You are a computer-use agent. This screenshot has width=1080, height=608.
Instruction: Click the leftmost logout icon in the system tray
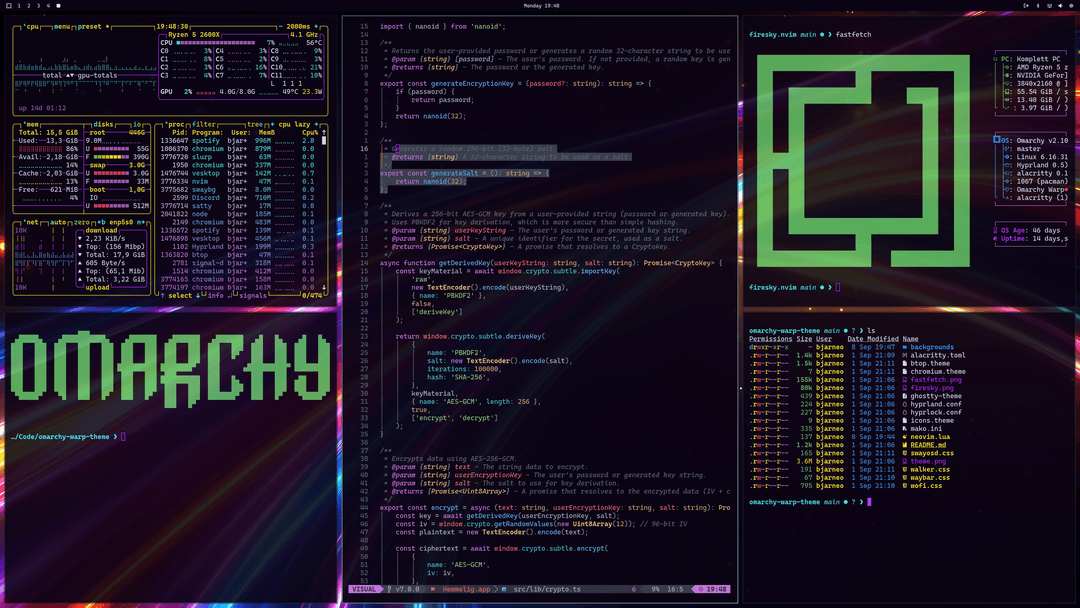point(1026,5)
